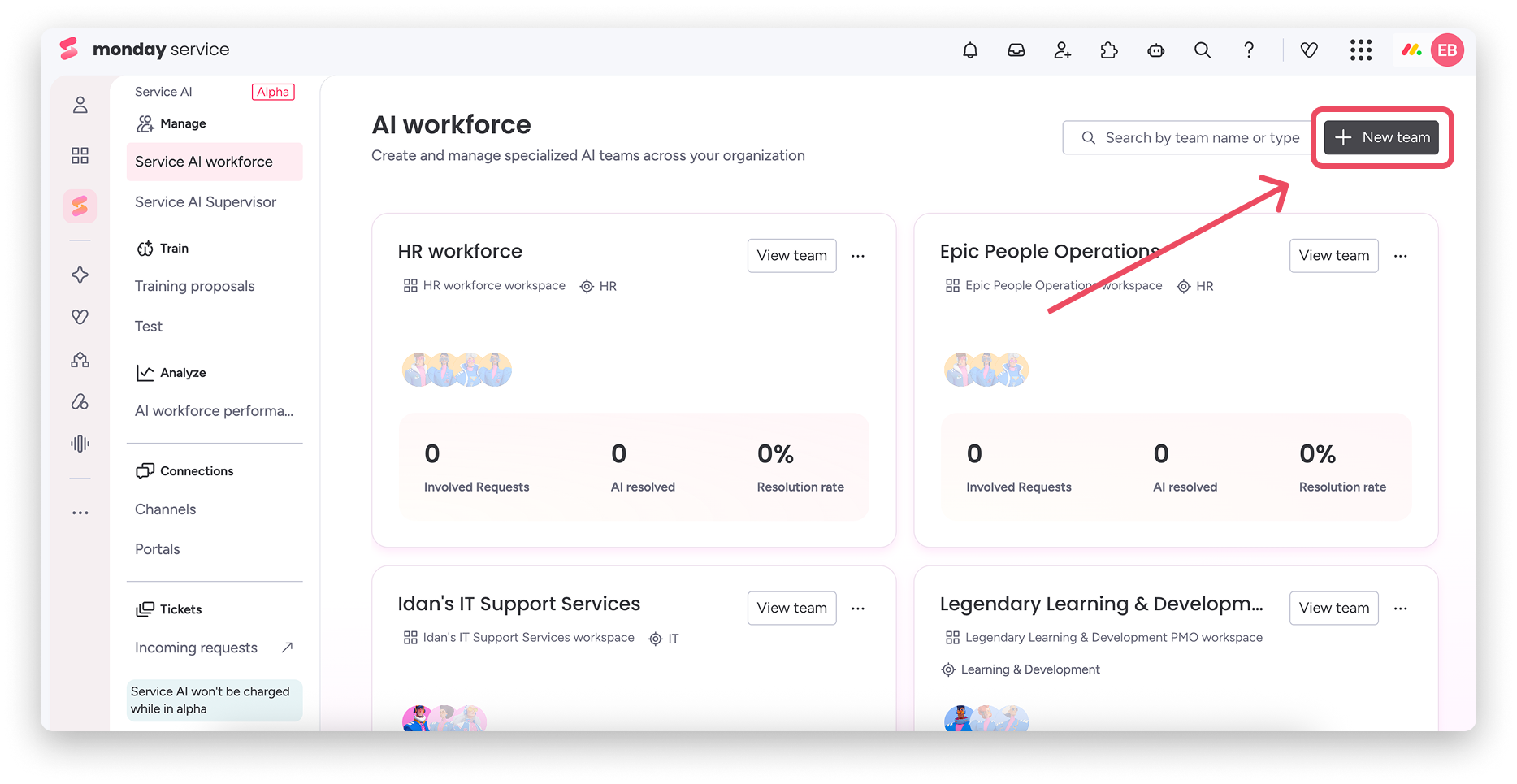Viewport: 1517px width, 784px height.
Task: Open the audio waveform icon in left rail
Action: point(80,444)
